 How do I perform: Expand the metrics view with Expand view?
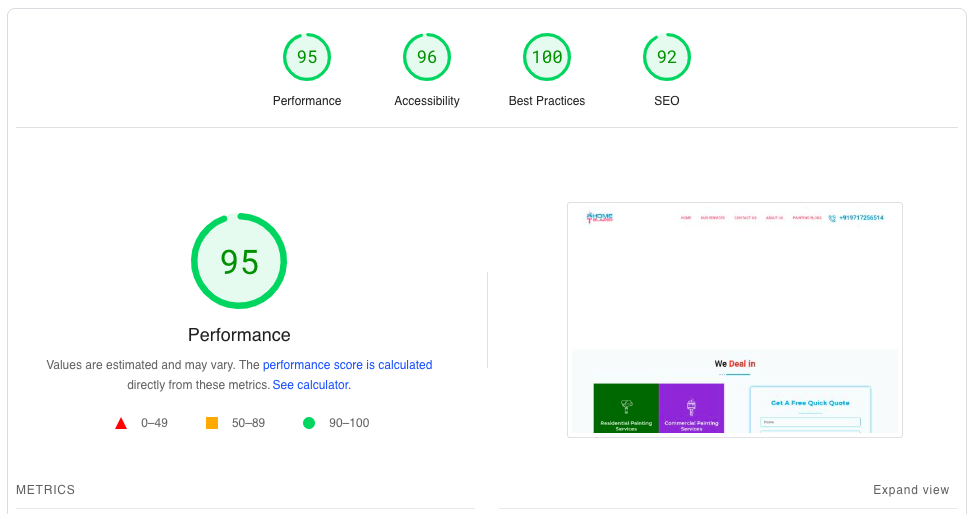910,490
